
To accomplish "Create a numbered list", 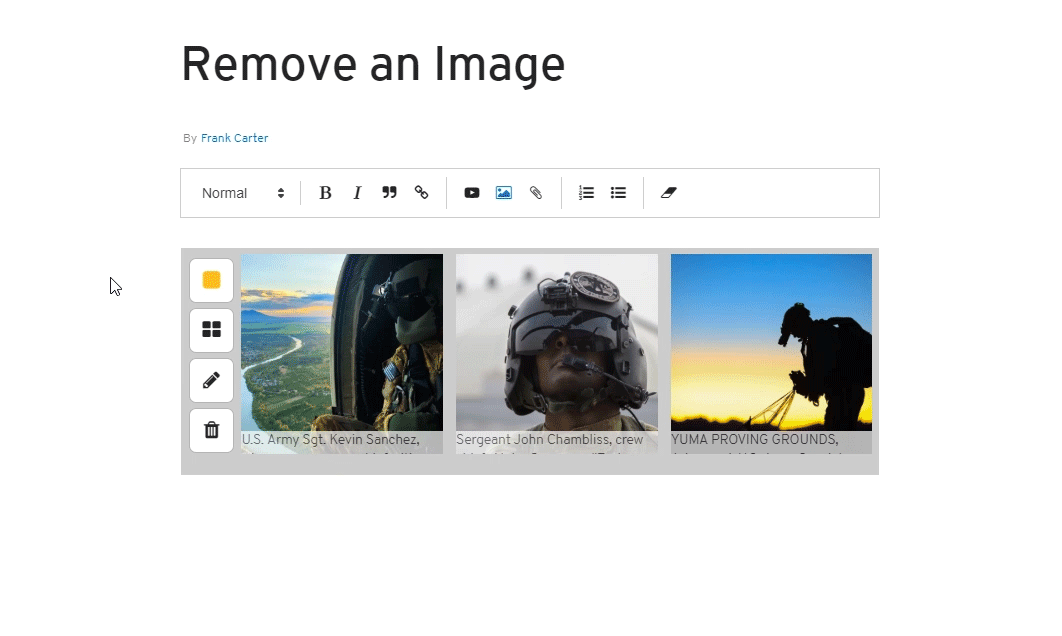I will (587, 193).
